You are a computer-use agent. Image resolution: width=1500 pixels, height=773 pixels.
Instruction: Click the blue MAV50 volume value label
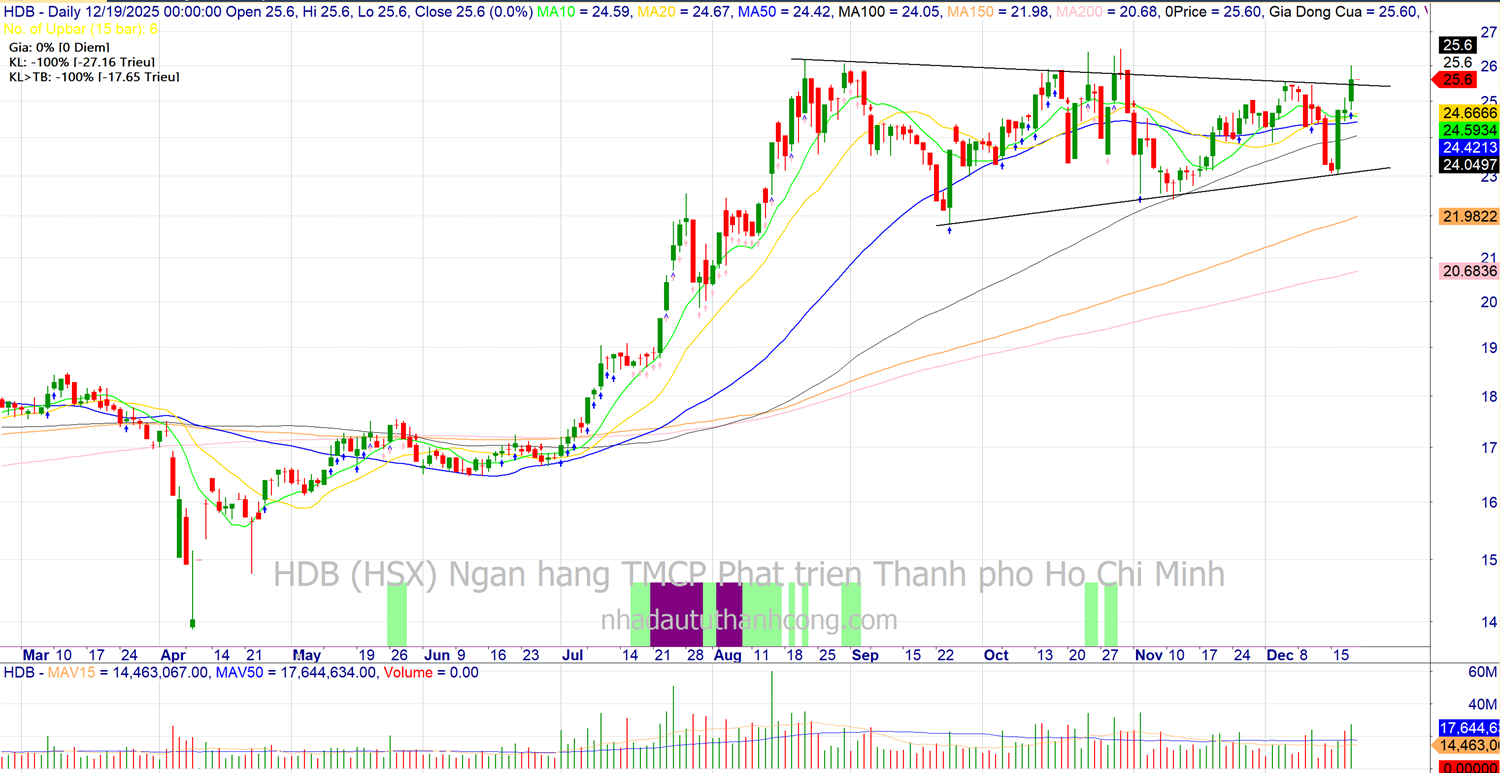[1468, 727]
